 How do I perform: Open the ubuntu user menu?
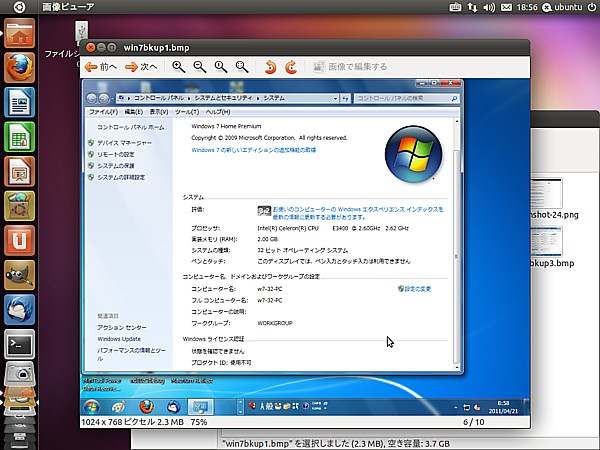tap(562, 7)
